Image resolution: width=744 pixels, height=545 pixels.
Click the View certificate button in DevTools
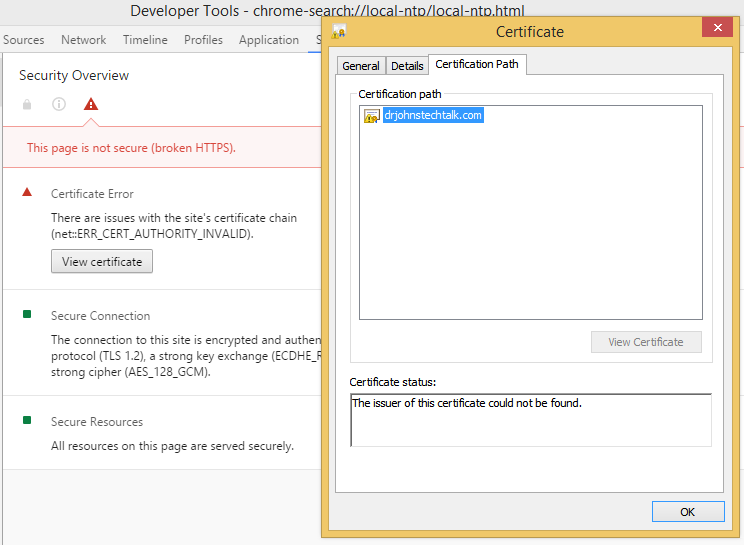point(102,261)
